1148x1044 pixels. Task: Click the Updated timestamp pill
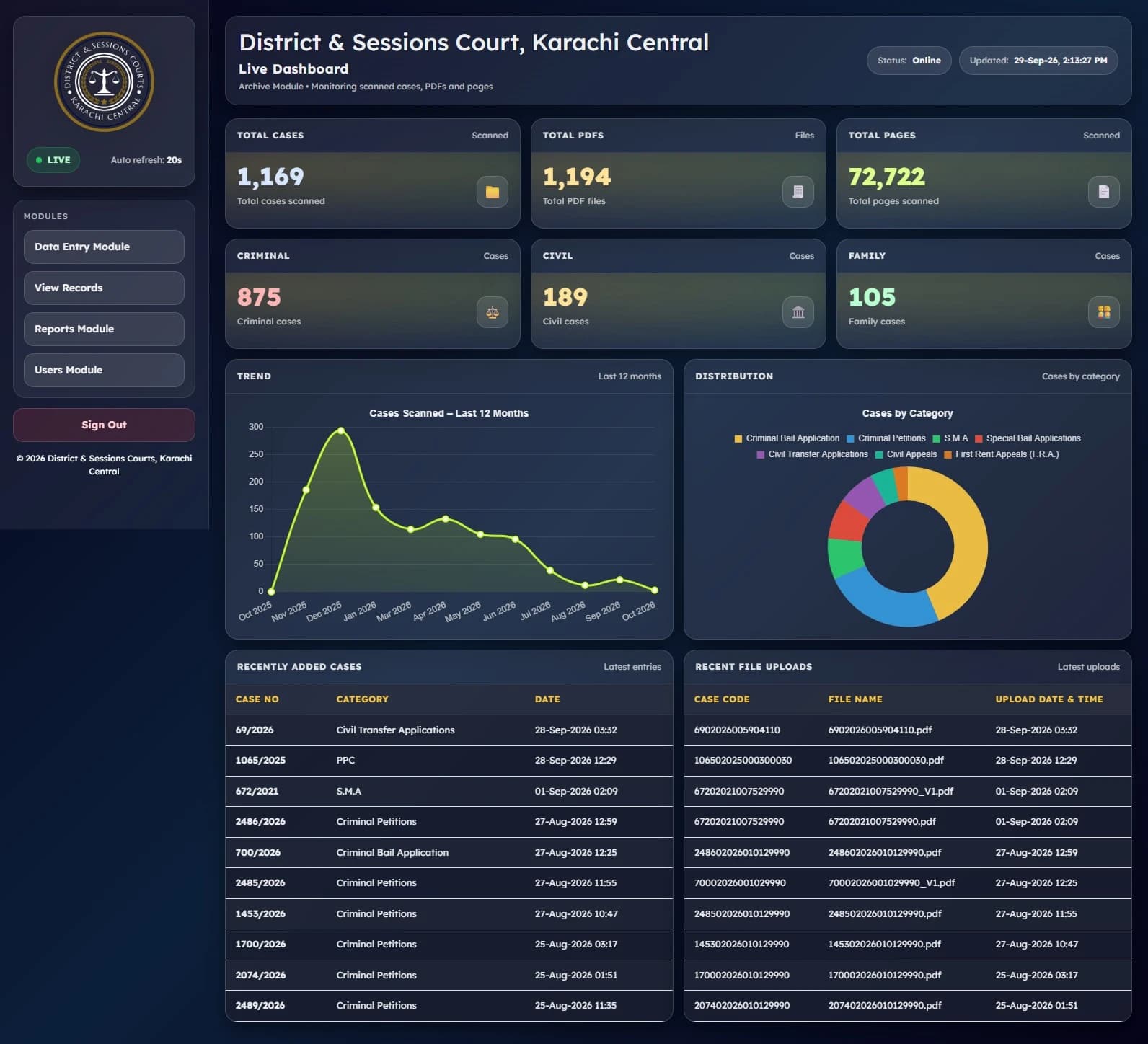pyautogui.click(x=1038, y=61)
